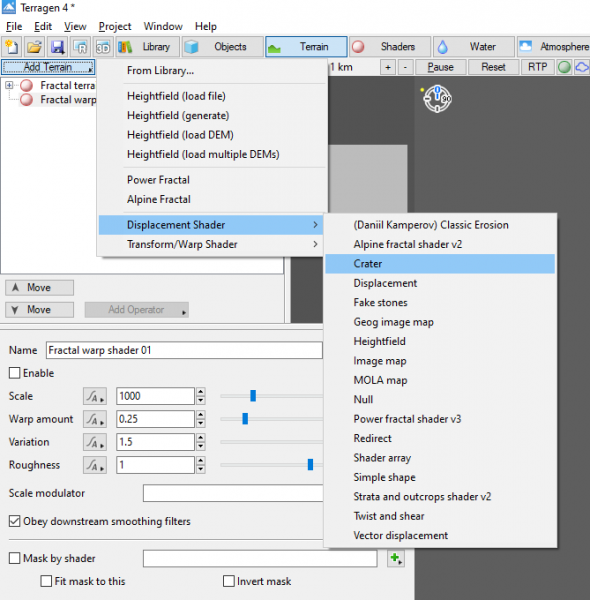The height and width of the screenshot is (600, 590).
Task: Open a file with the folder icon
Action: point(34,47)
